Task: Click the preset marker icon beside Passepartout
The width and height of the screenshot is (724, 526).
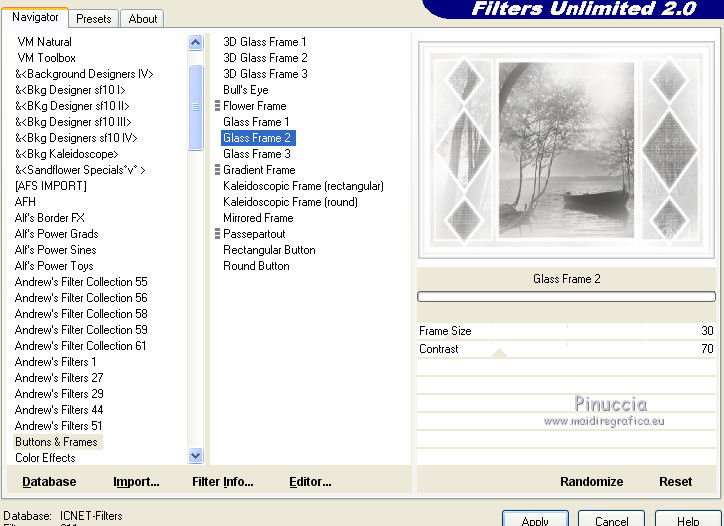Action: coord(217,234)
